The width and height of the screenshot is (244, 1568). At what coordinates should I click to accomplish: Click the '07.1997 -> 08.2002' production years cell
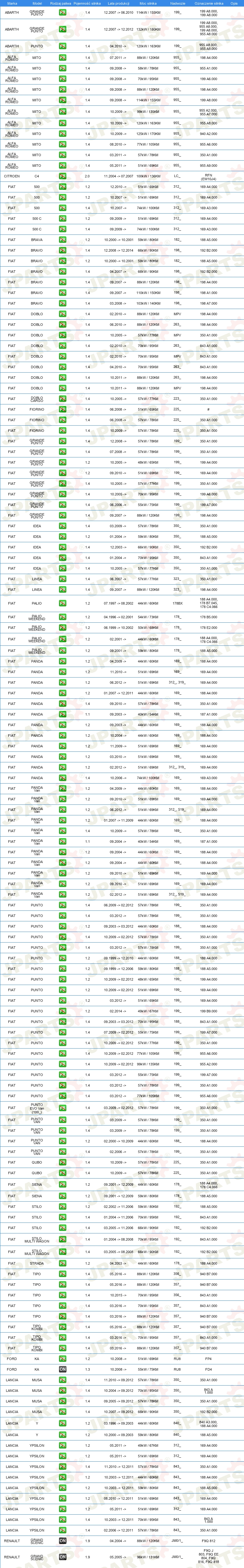click(119, 603)
